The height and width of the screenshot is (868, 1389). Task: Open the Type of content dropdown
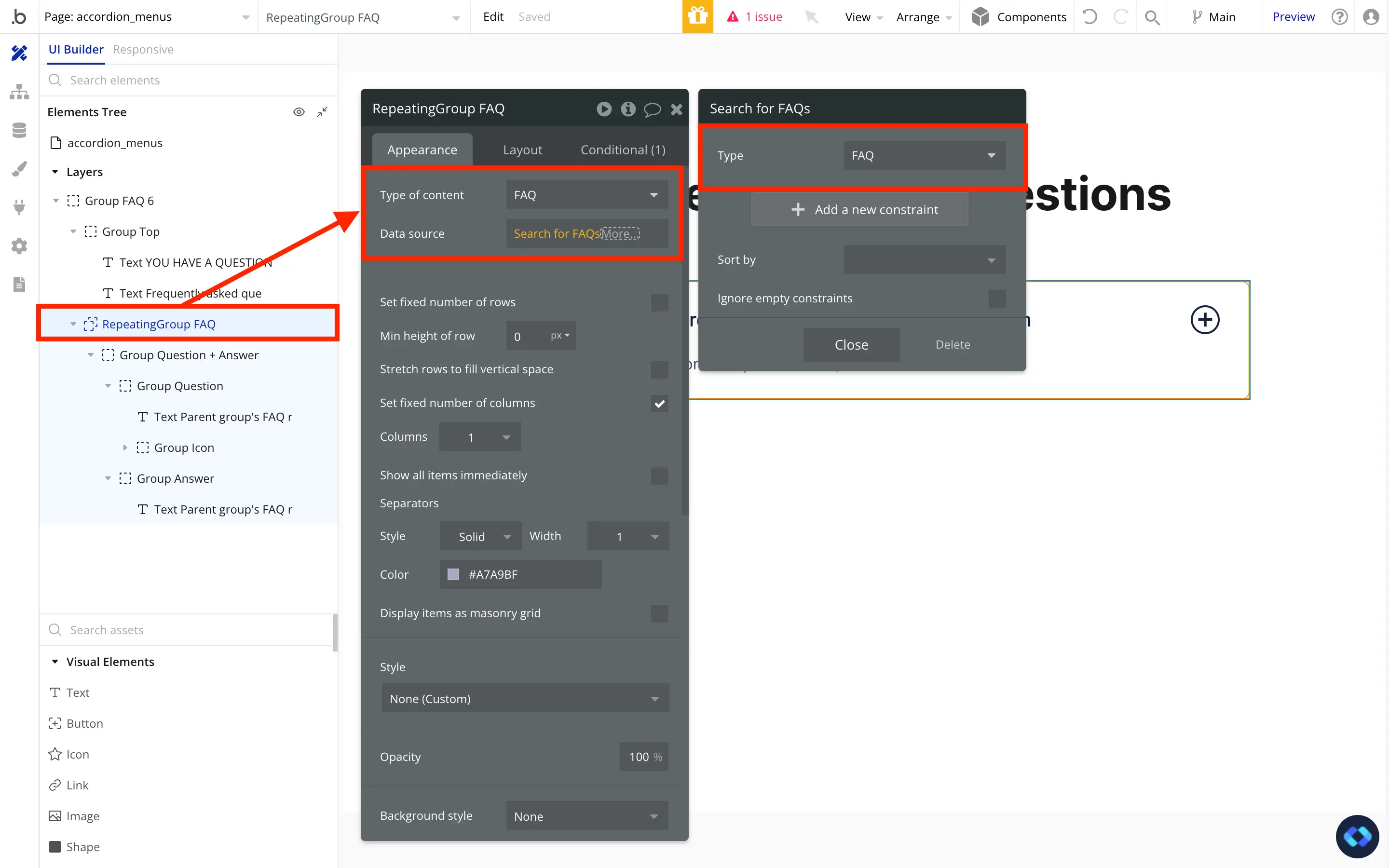[586, 195]
